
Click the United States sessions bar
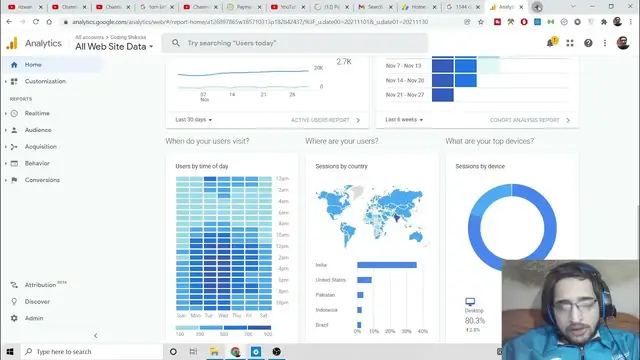[364, 280]
